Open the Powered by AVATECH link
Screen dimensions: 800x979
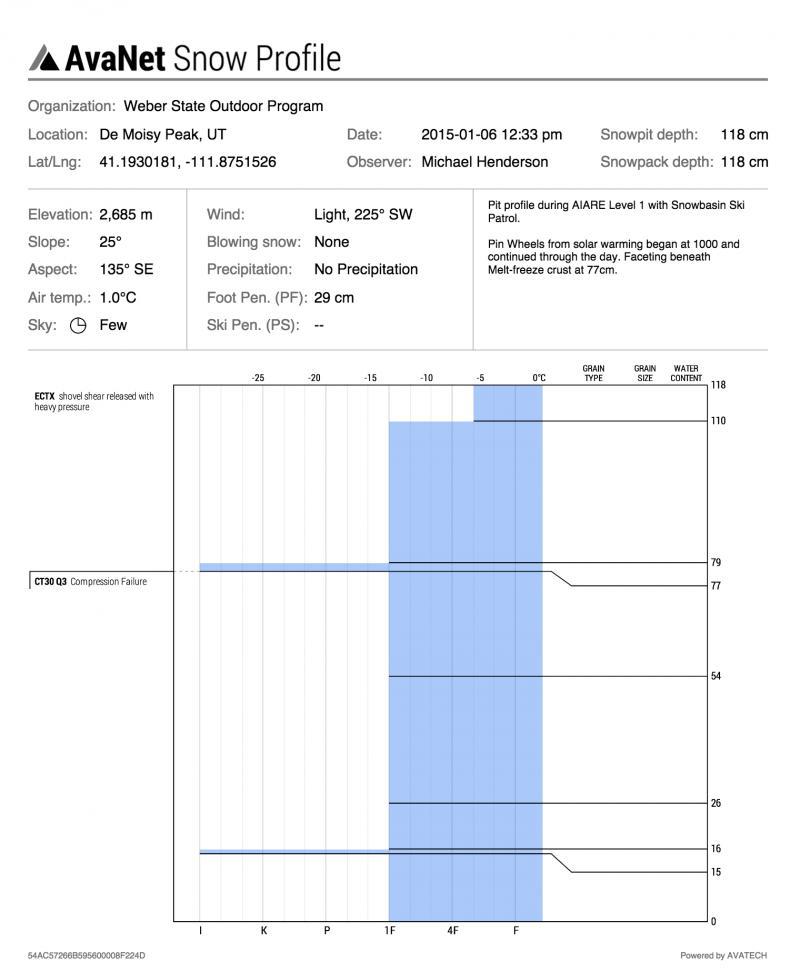[x=723, y=955]
